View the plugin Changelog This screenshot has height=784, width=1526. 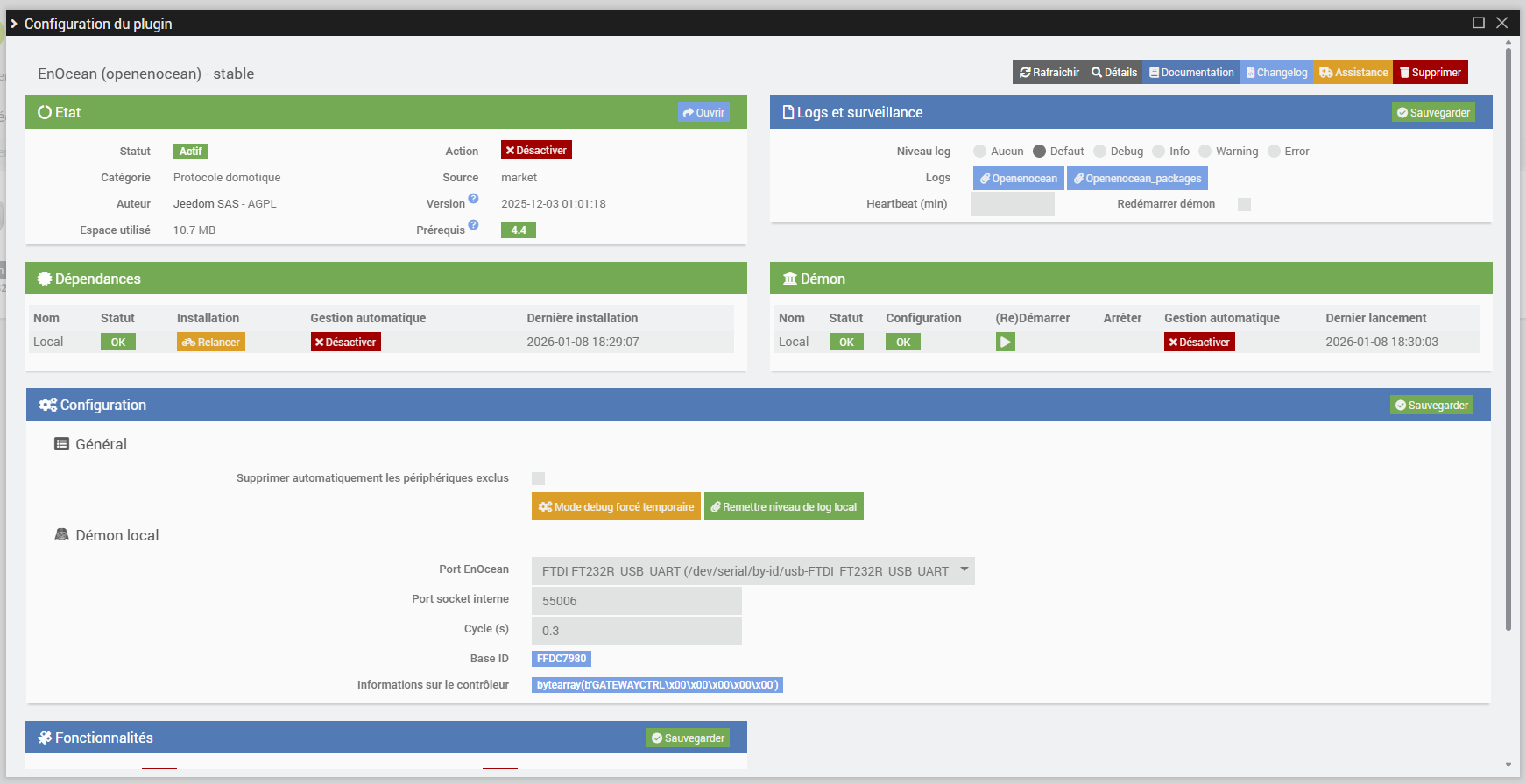click(1276, 73)
